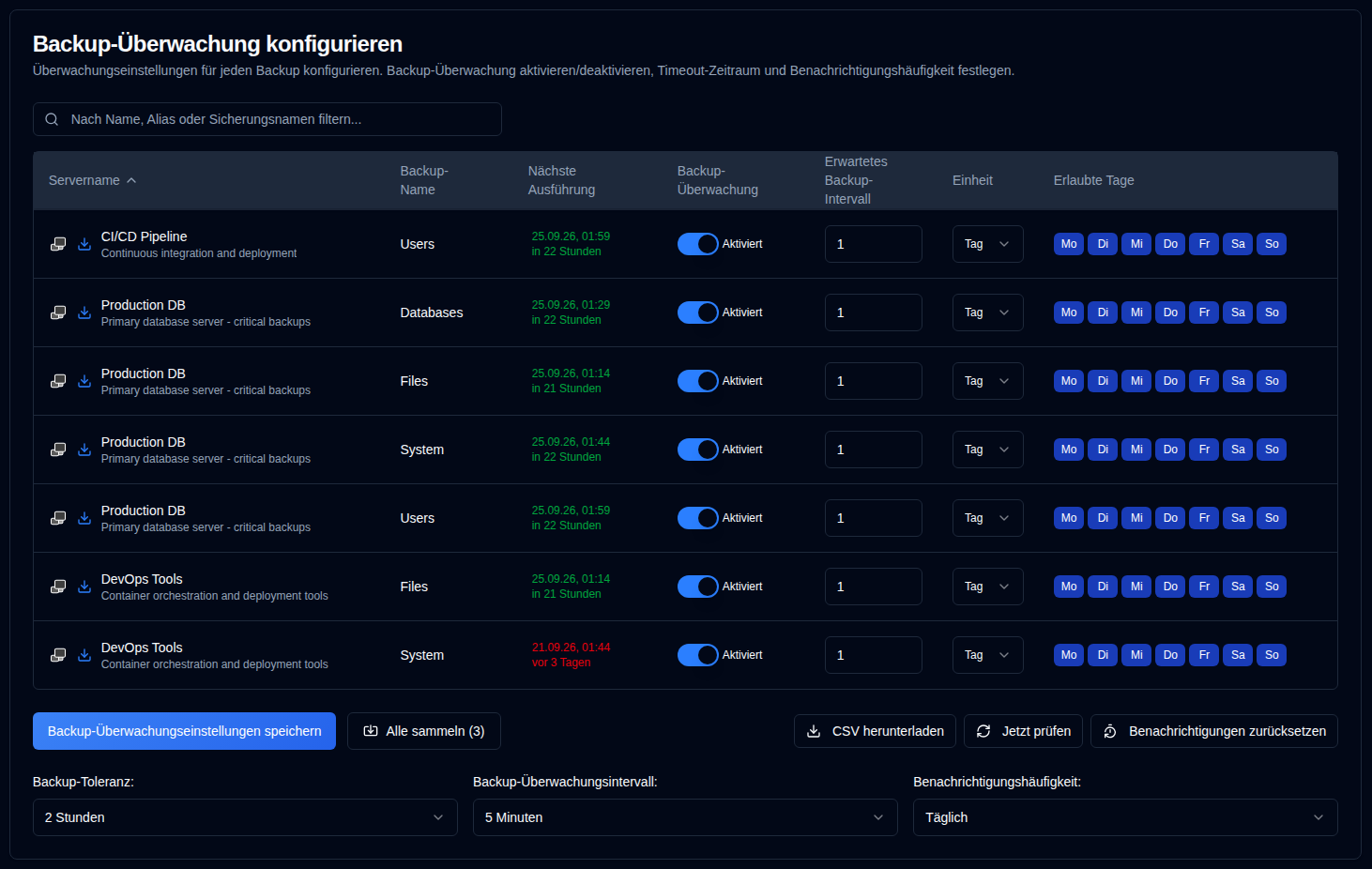Click the server icon in the CI/CD Pipeline row
Viewport: 1372px width, 869px height.
[x=58, y=244]
